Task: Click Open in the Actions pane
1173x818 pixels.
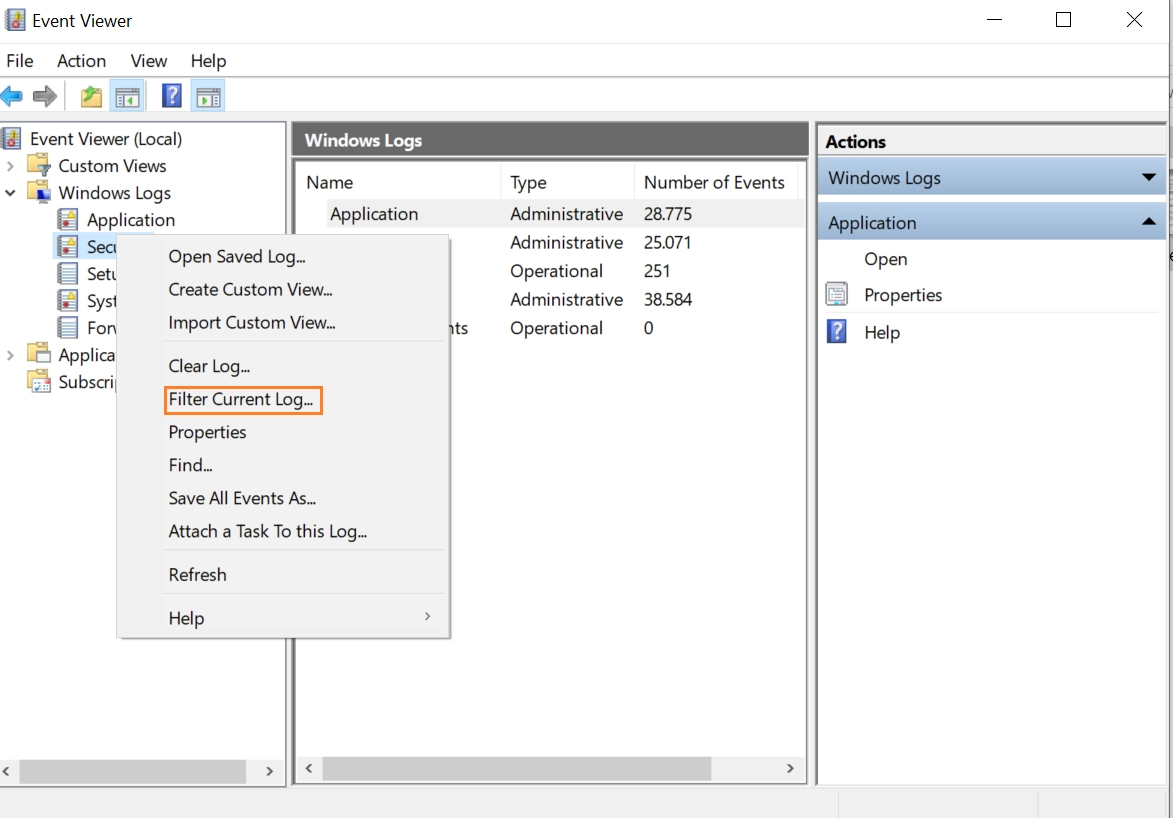Action: (x=885, y=259)
